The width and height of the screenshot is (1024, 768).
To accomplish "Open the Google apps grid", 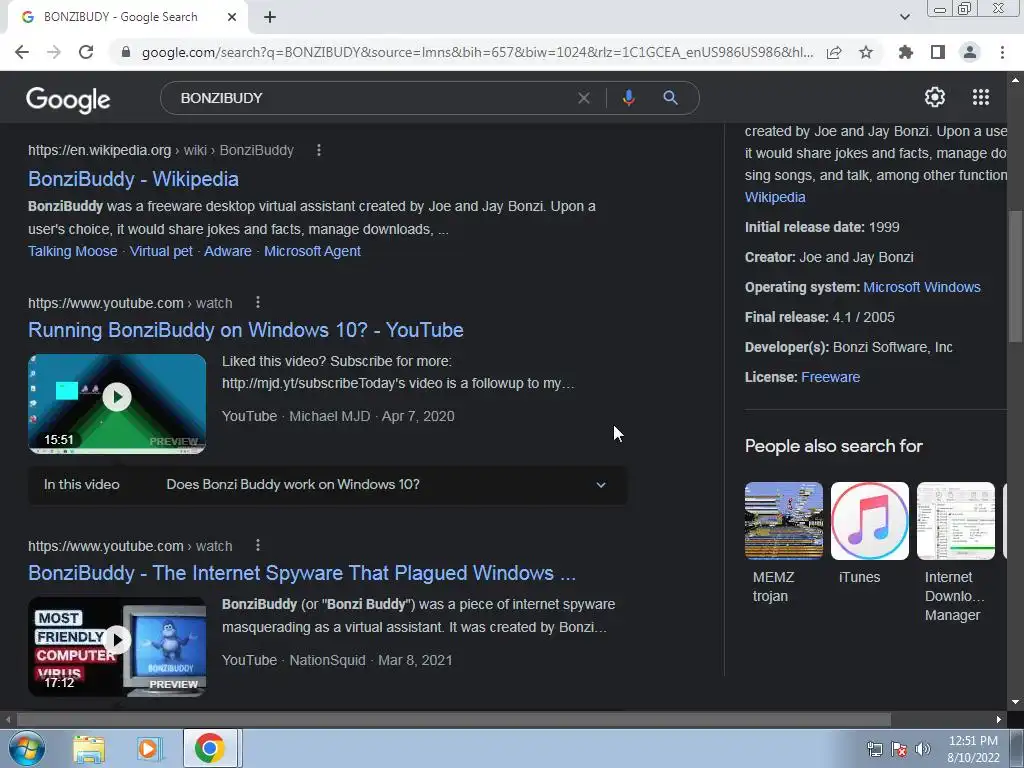I will tap(980, 97).
